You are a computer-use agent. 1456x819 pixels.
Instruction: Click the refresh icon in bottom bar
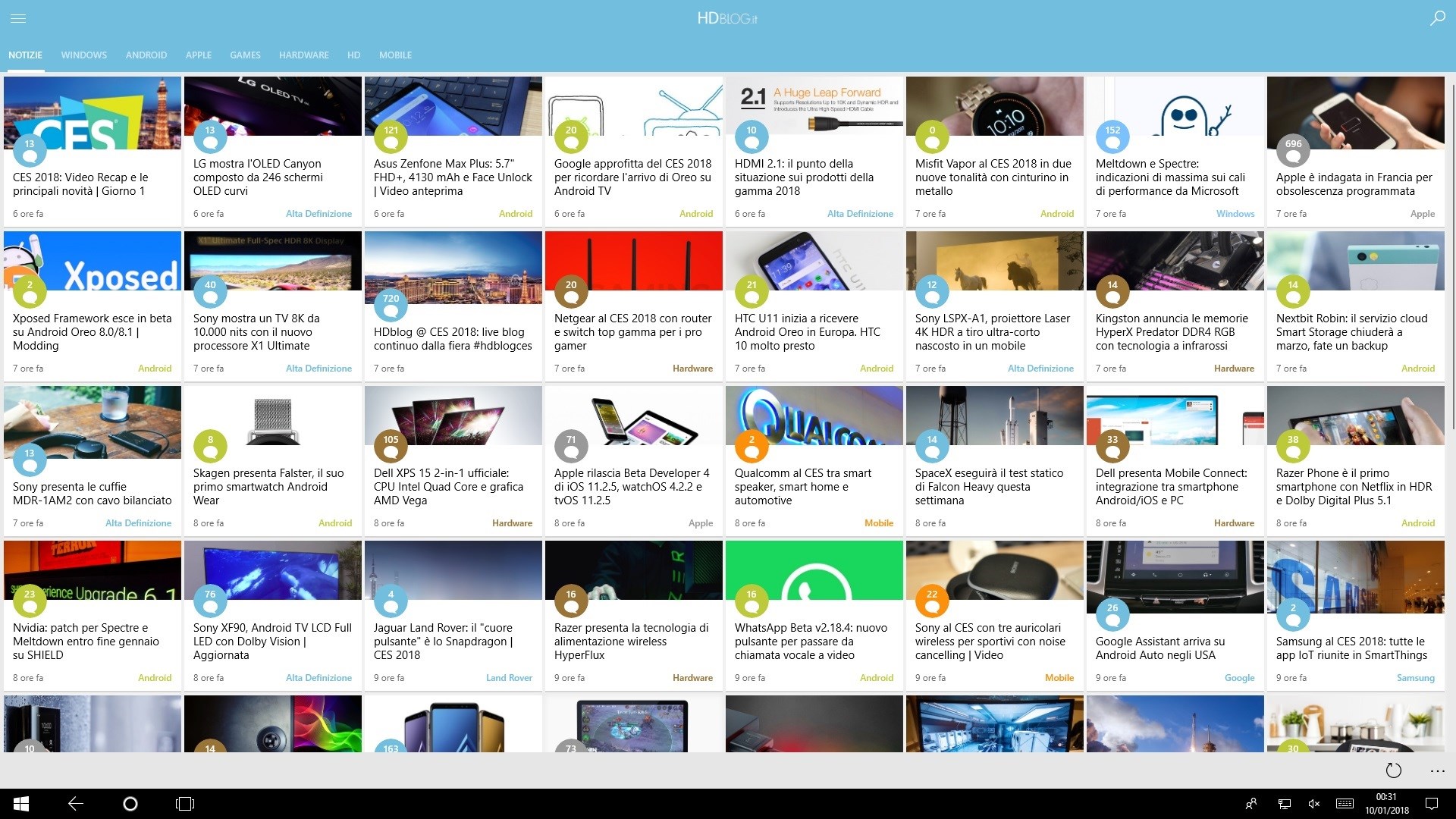pyautogui.click(x=1393, y=770)
